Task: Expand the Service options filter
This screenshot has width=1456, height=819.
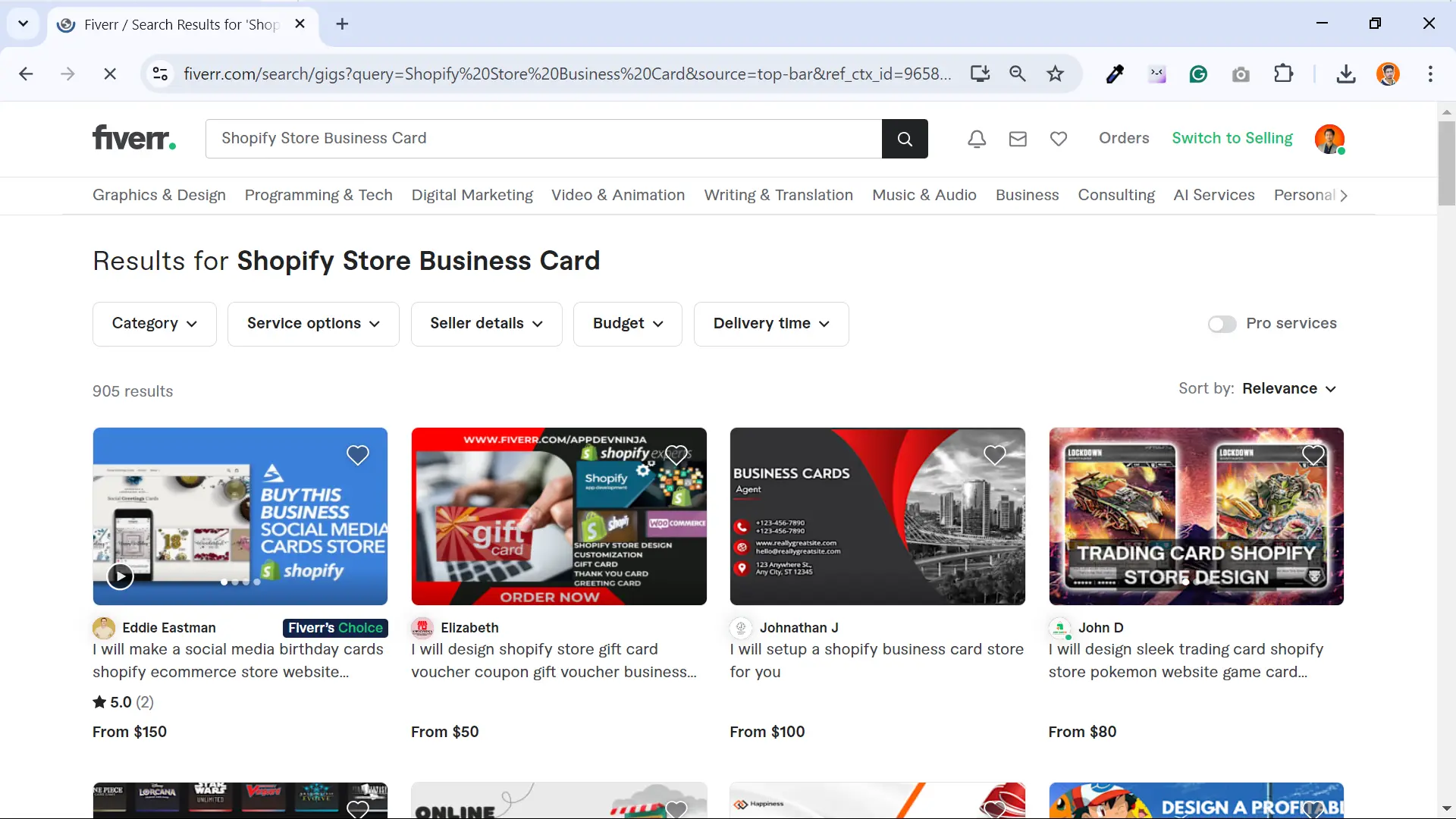Action: click(x=313, y=324)
